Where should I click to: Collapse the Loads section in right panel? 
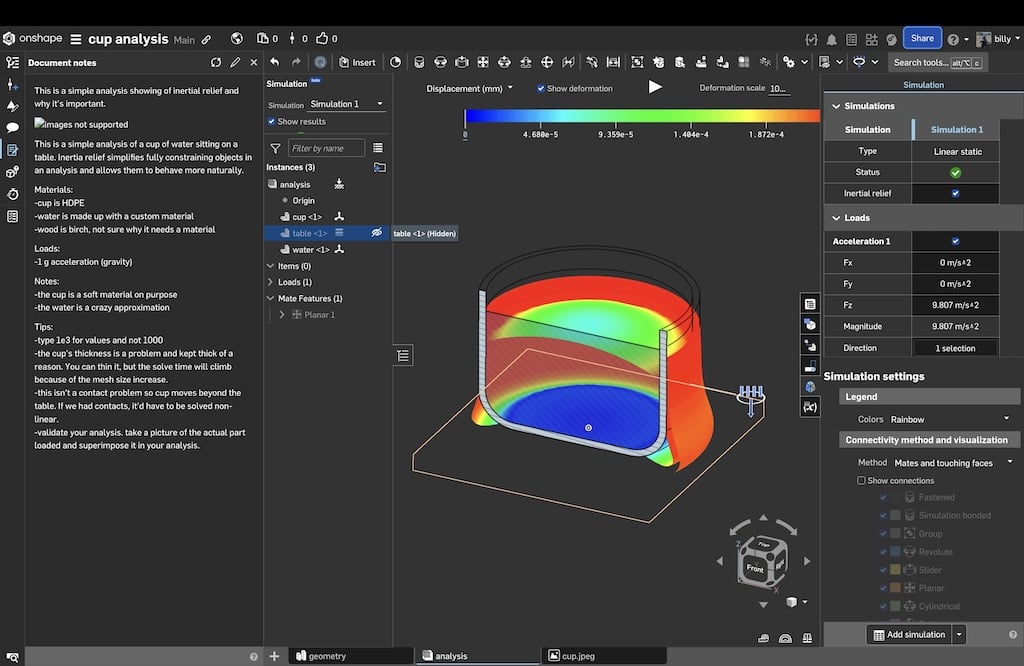[836, 218]
